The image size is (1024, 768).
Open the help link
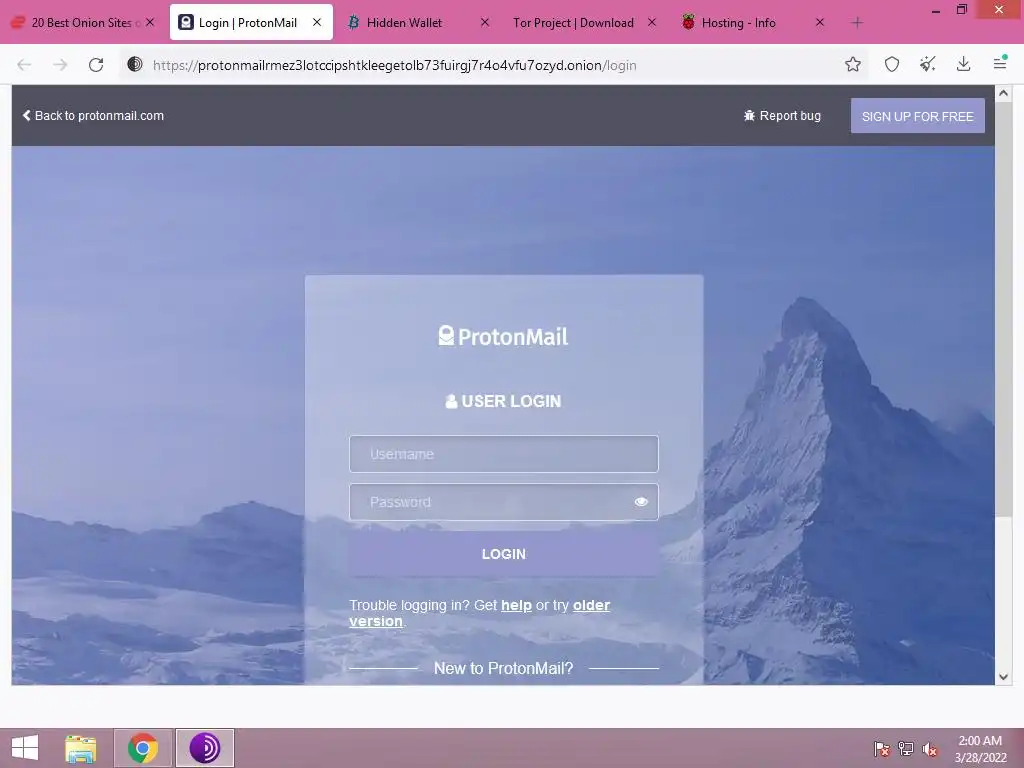[516, 605]
